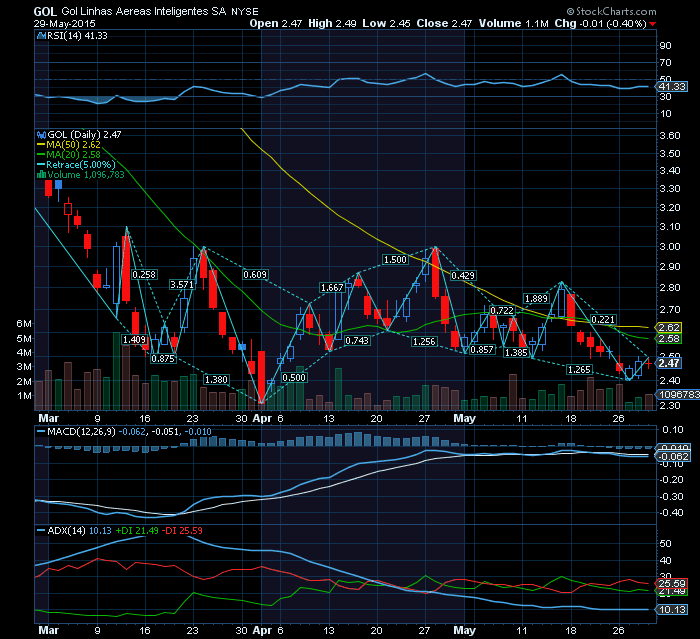Click the Apr label on price chart axis
700x639 pixels.
pos(262,418)
